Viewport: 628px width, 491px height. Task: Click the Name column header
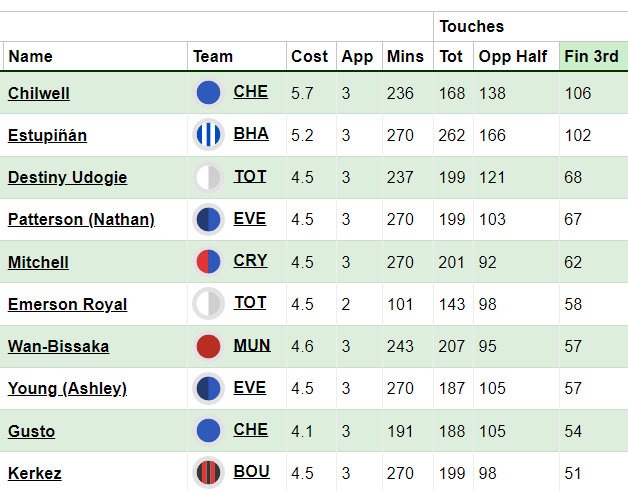[30, 56]
